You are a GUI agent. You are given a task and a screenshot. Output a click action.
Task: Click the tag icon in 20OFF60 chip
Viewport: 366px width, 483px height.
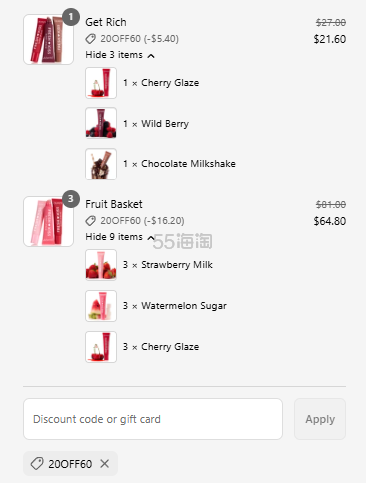37,463
